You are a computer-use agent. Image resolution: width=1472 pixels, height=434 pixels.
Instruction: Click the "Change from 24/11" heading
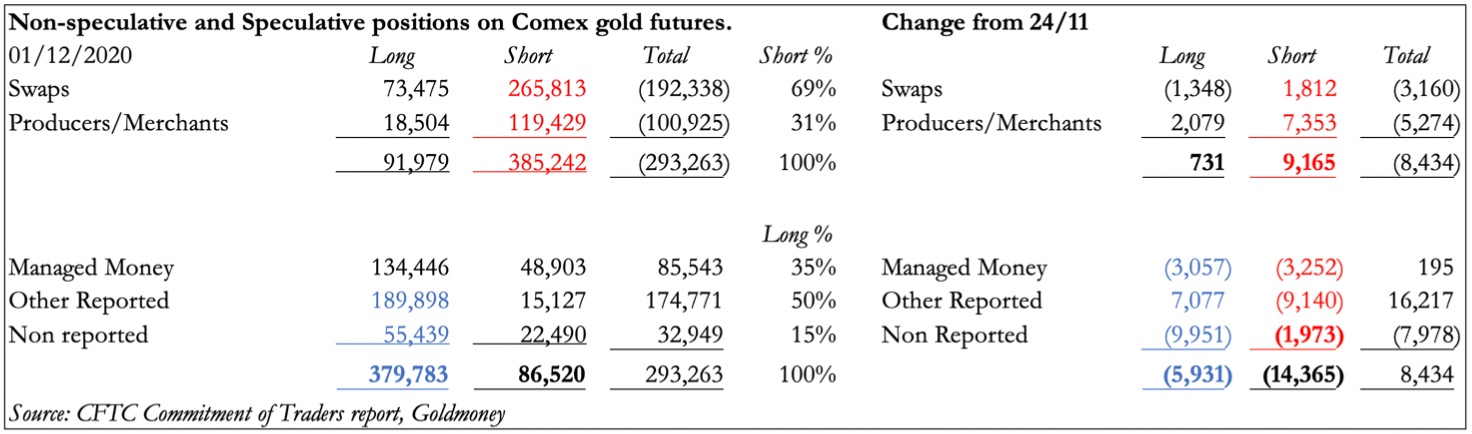(985, 21)
